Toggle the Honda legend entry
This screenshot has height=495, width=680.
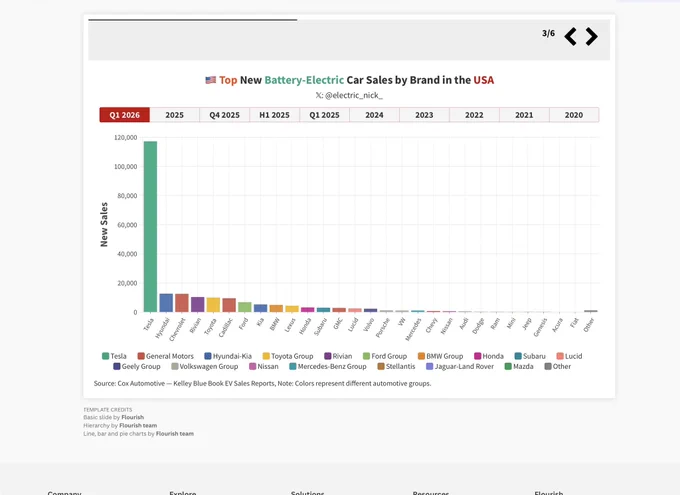(489, 356)
